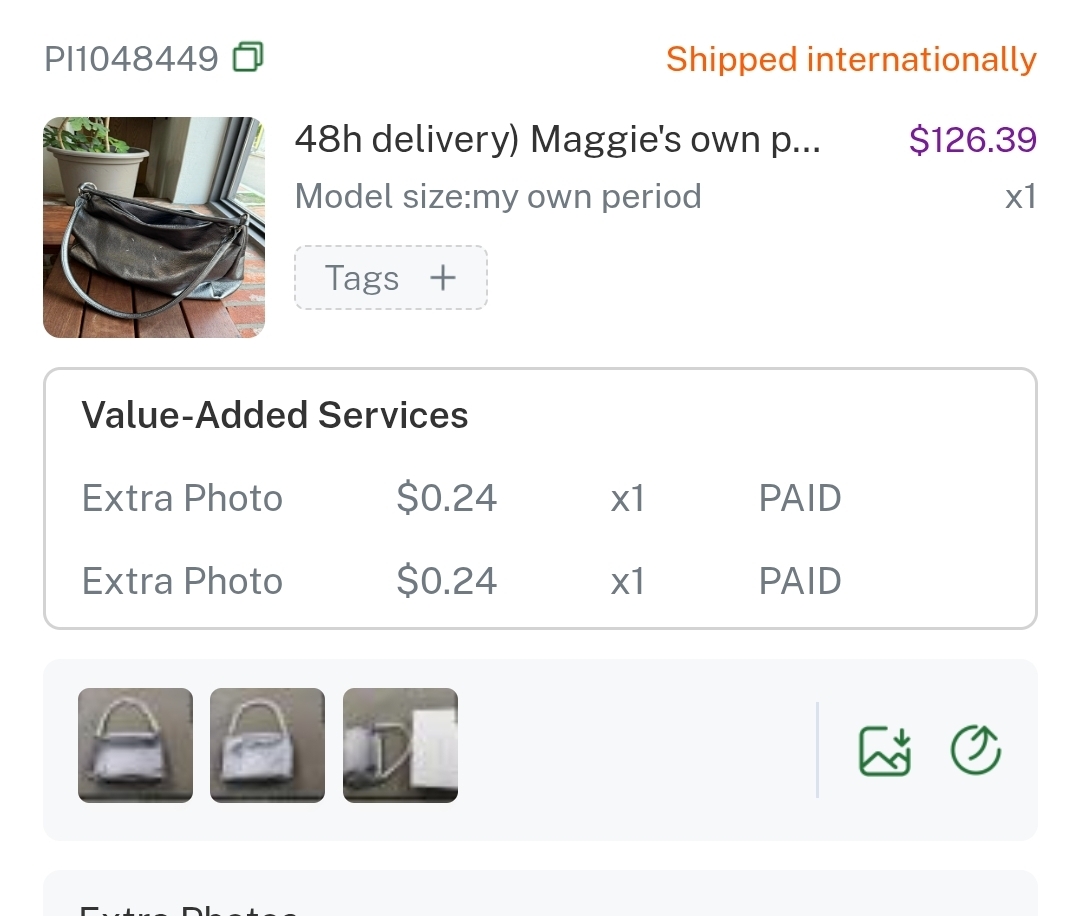The height and width of the screenshot is (916, 1080).
Task: Open the second QC photo thumbnail
Action: [x=267, y=745]
